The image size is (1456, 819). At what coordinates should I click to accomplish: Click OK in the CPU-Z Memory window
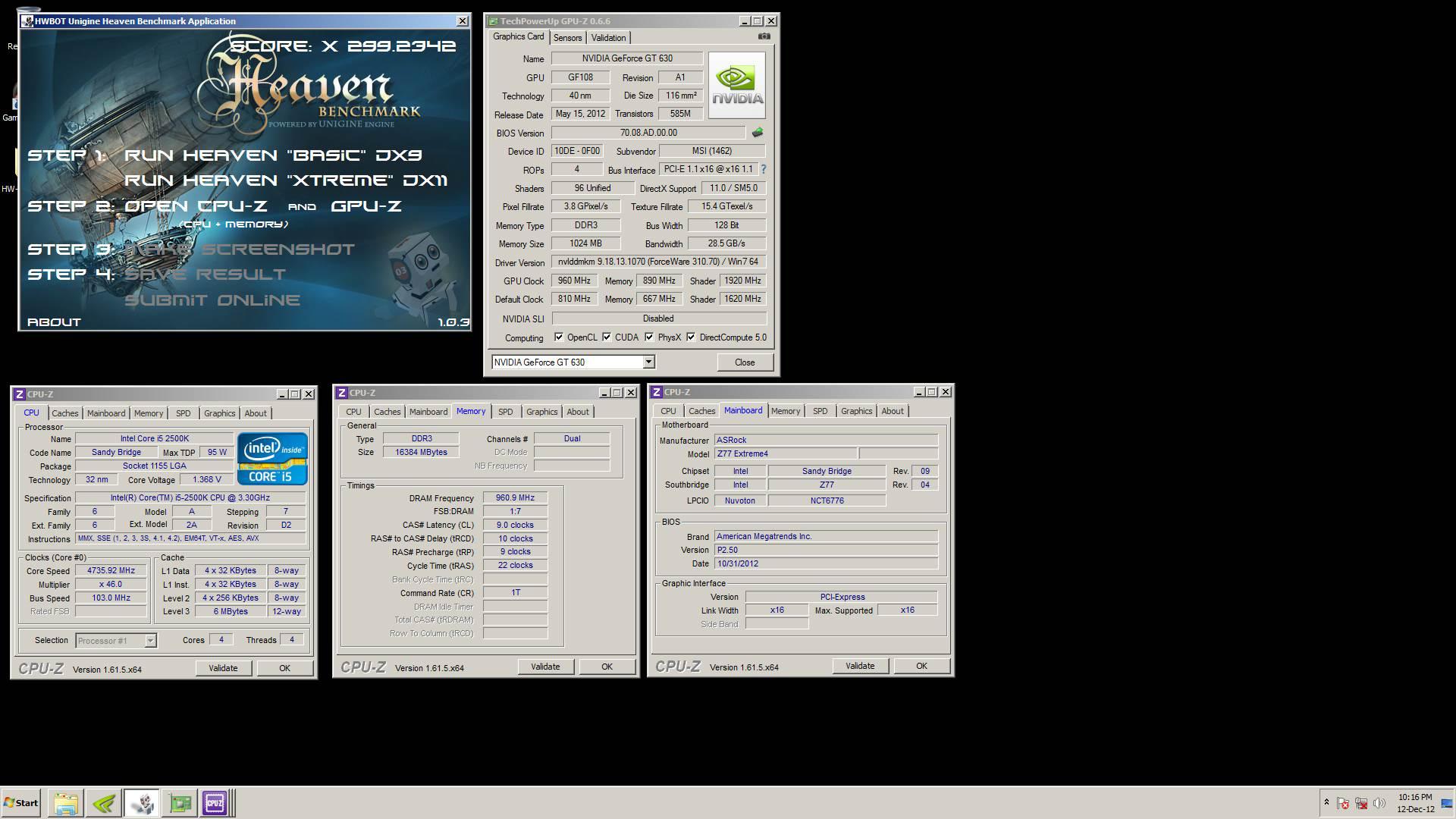(607, 667)
